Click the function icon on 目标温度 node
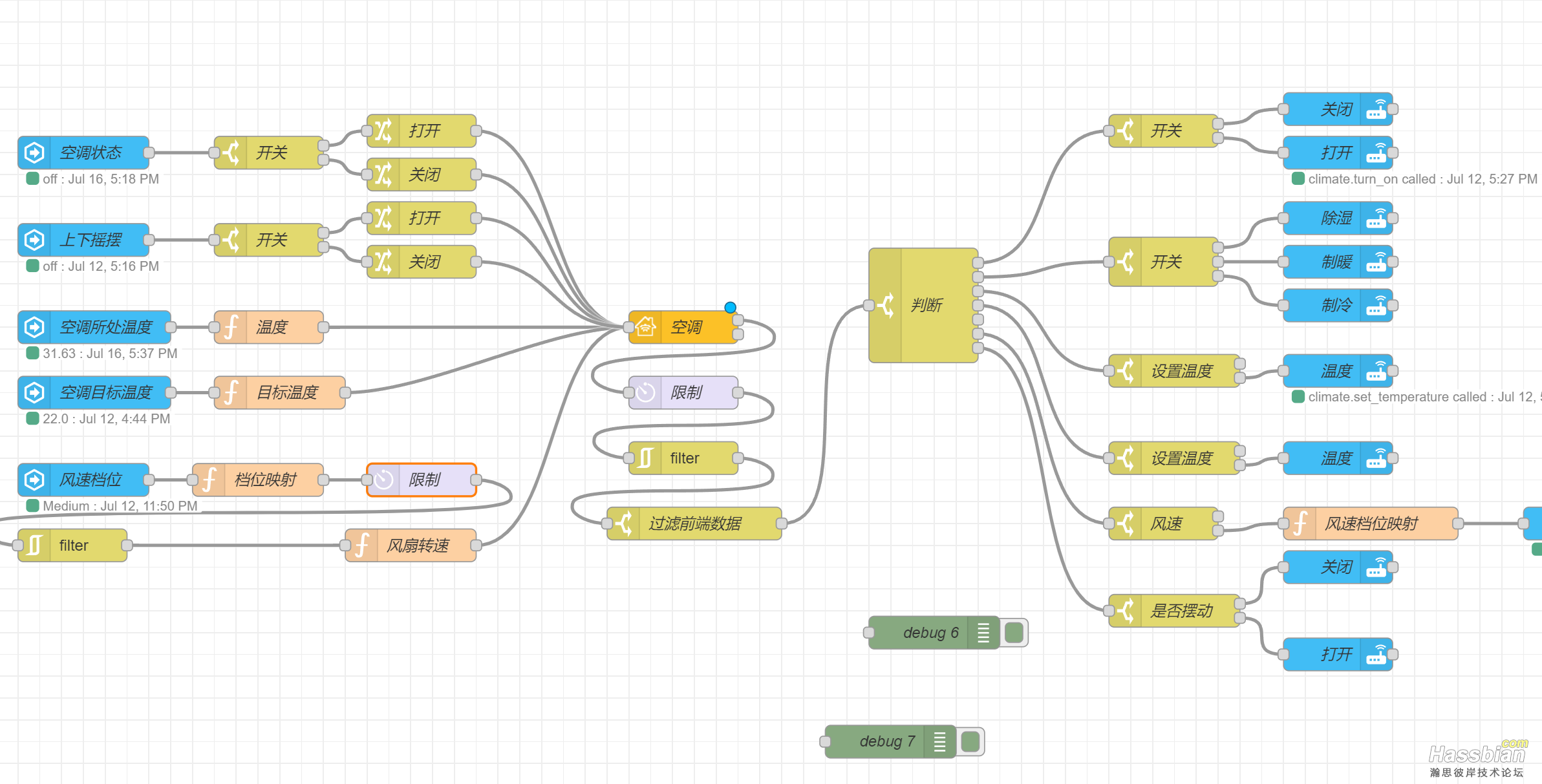The height and width of the screenshot is (784, 1542). pyautogui.click(x=231, y=392)
